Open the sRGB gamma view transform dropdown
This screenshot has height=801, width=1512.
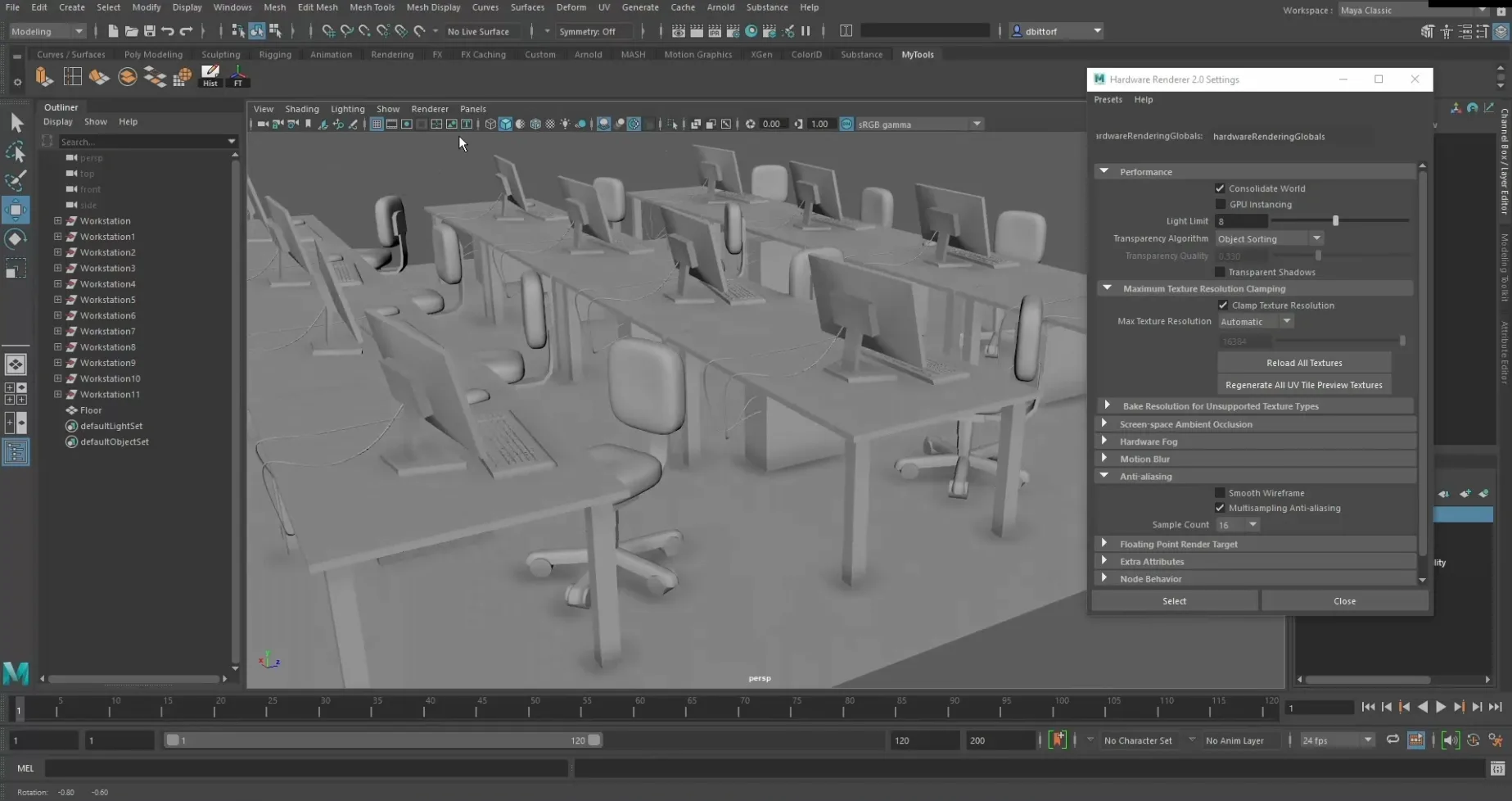tap(918, 124)
